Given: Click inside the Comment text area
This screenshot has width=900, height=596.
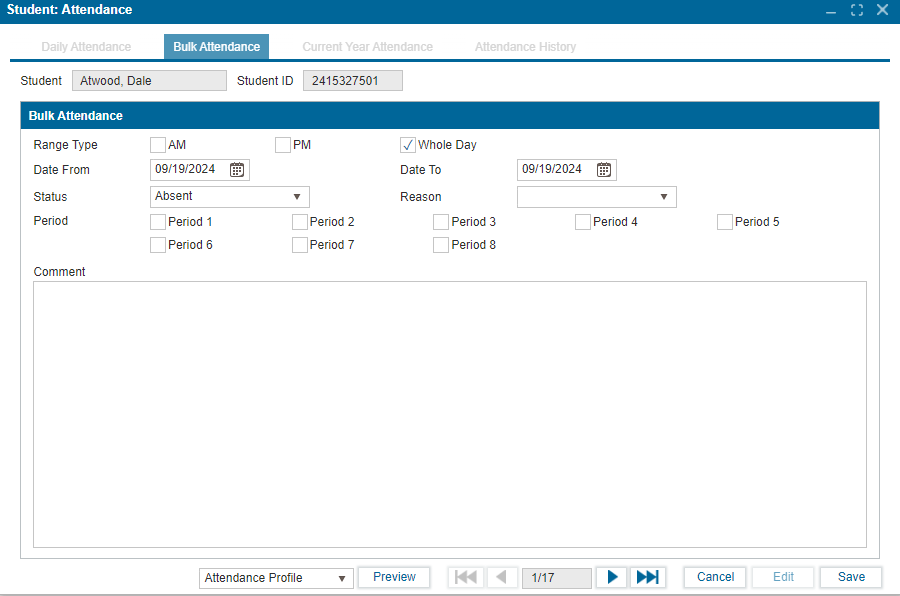Looking at the screenshot, I should [449, 414].
